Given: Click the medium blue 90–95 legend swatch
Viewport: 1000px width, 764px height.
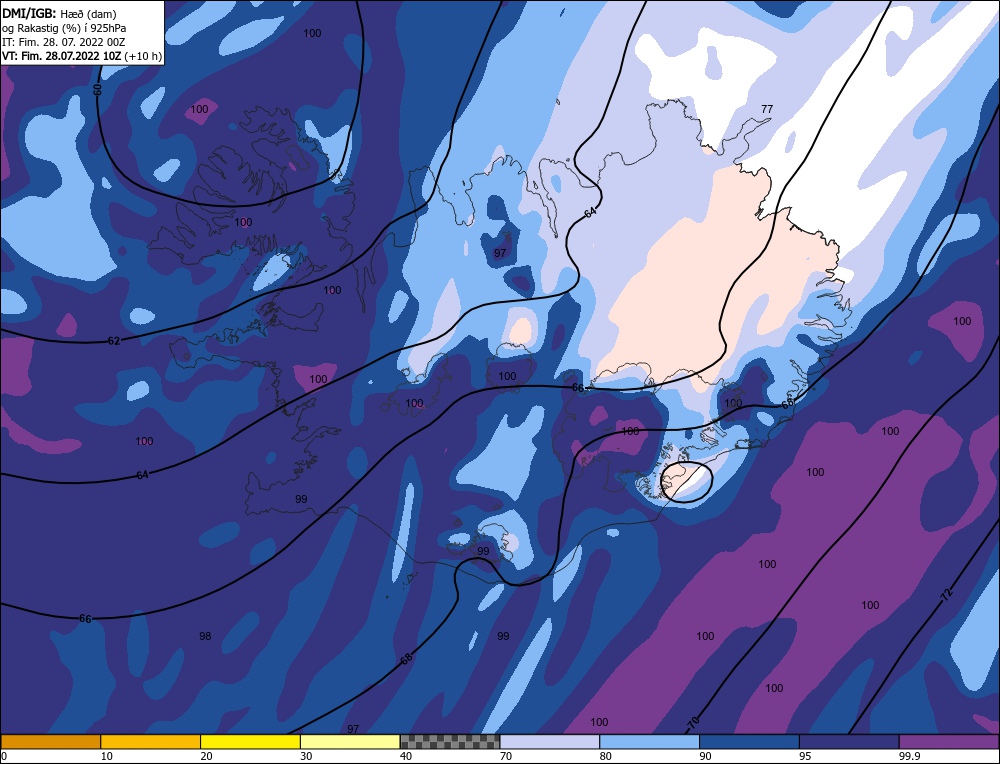Looking at the screenshot, I should pos(749,741).
